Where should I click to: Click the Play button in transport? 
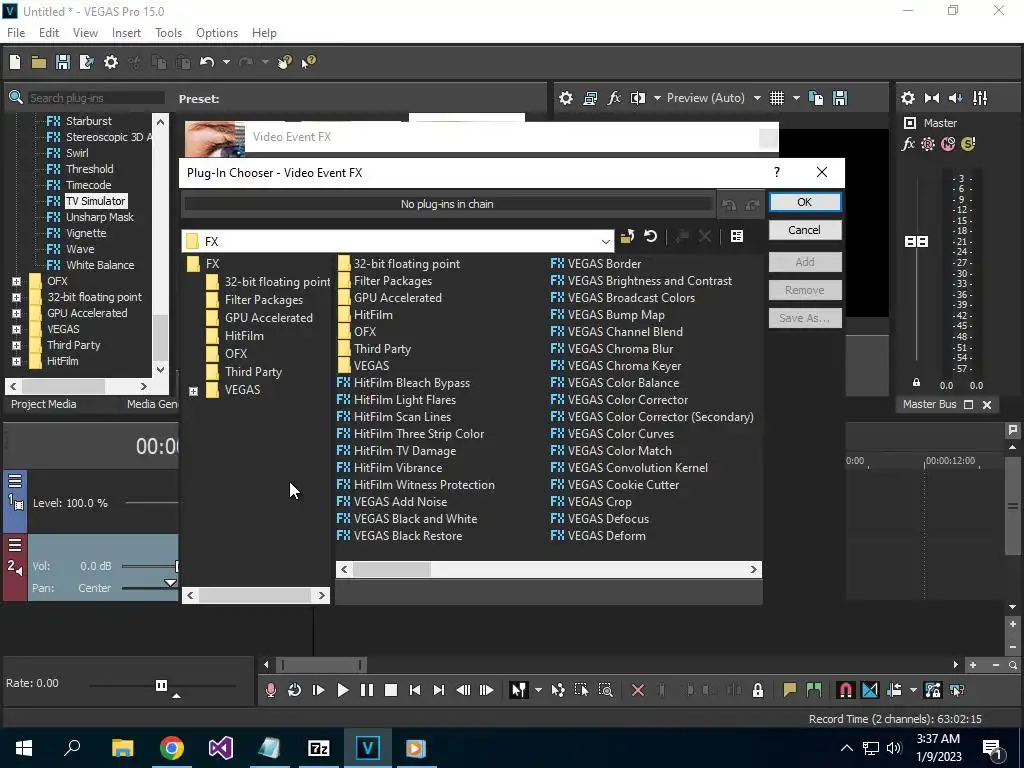pyautogui.click(x=342, y=690)
